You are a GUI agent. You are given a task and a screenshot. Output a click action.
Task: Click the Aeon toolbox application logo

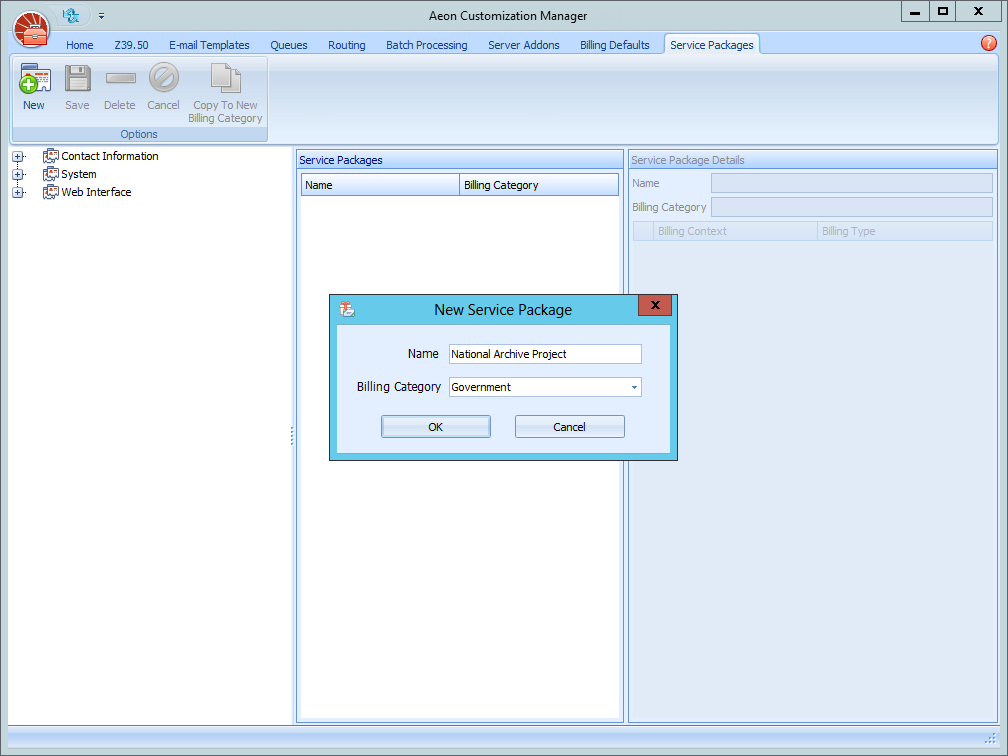pyautogui.click(x=31, y=30)
